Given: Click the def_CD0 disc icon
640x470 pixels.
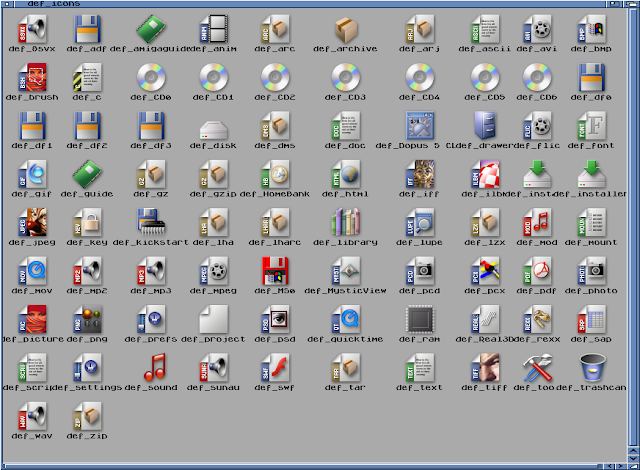Looking at the screenshot, I should coord(151,76).
